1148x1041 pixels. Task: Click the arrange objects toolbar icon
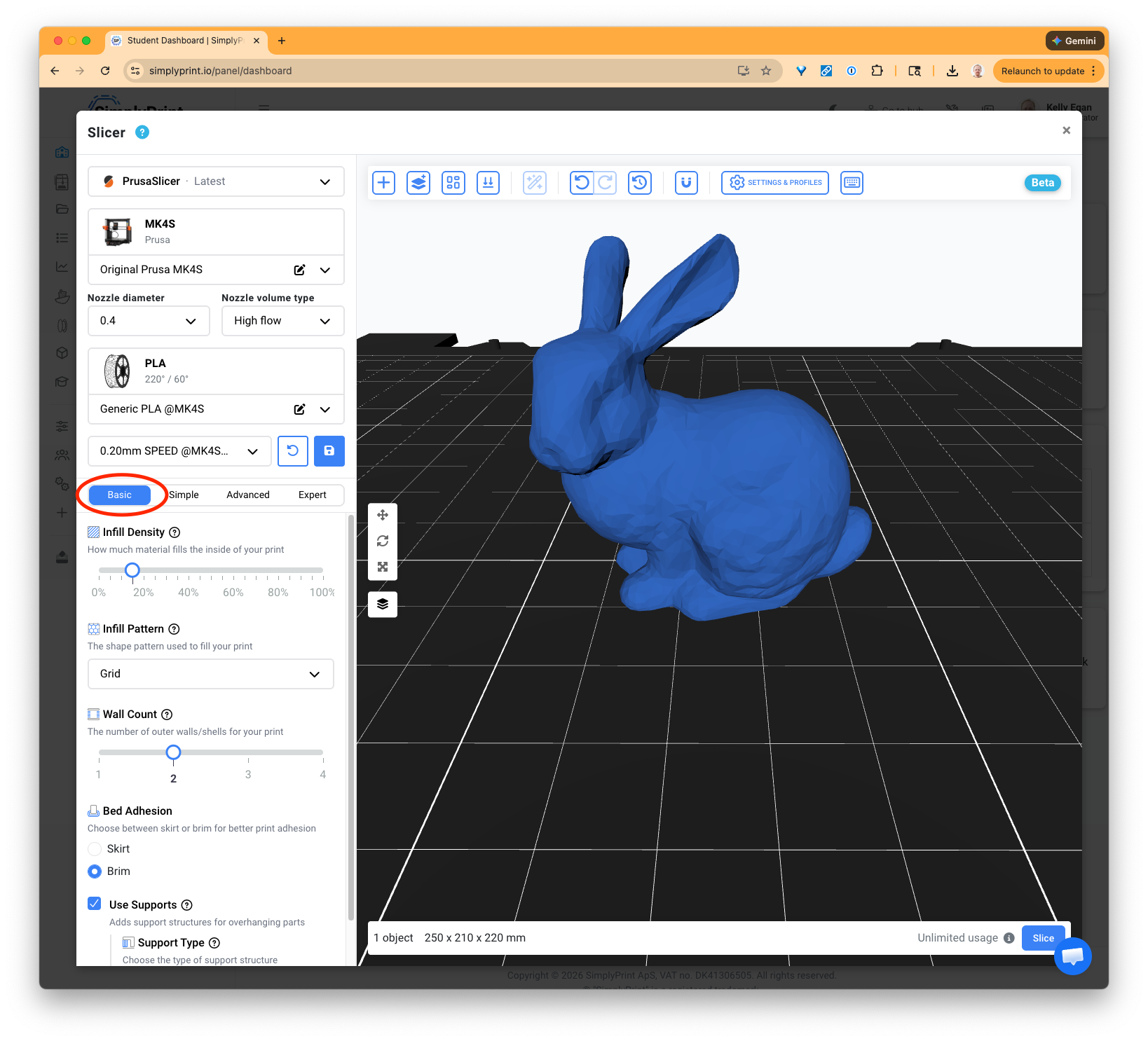click(453, 183)
